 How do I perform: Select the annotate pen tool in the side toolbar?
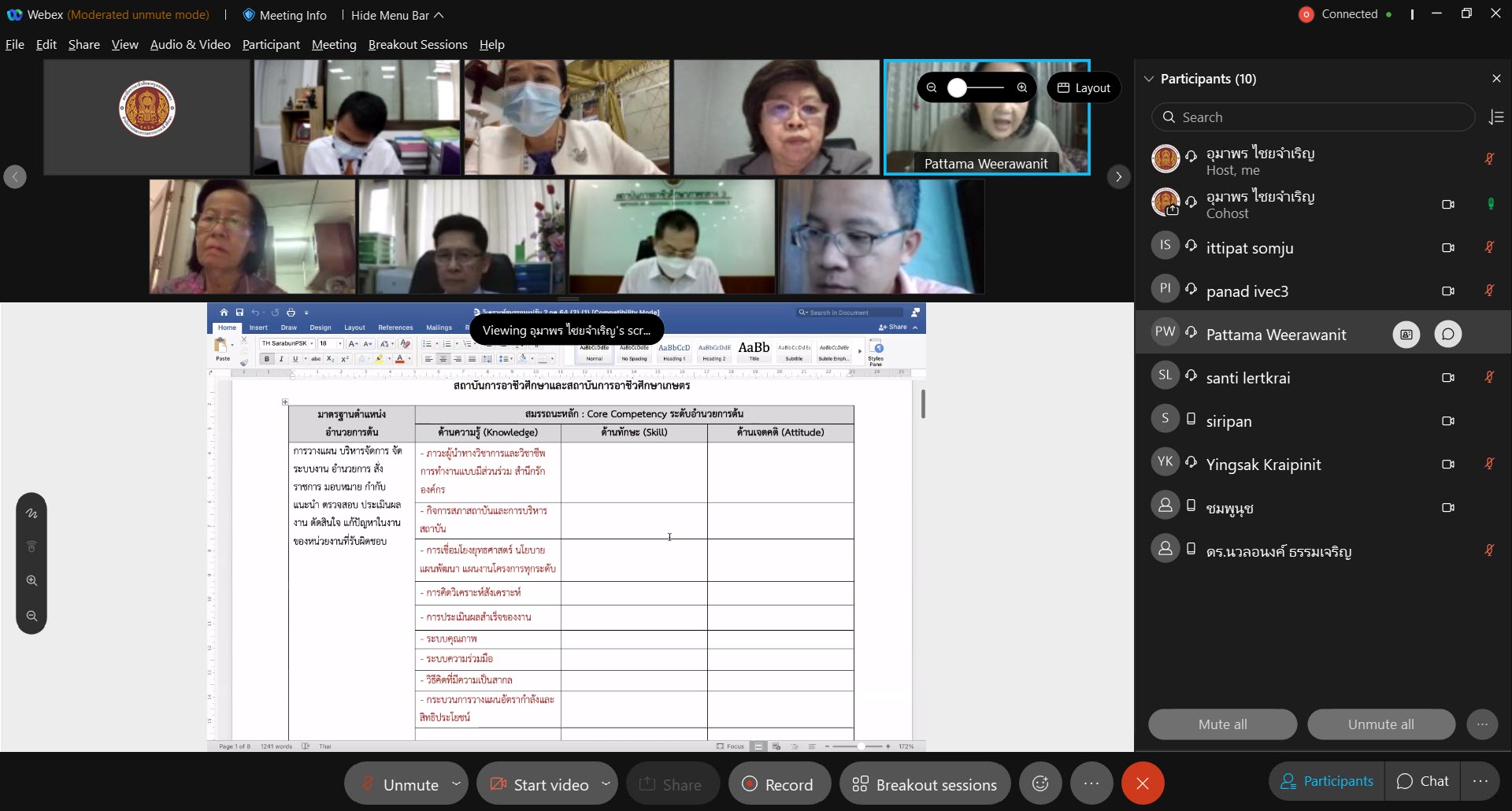coord(31,513)
